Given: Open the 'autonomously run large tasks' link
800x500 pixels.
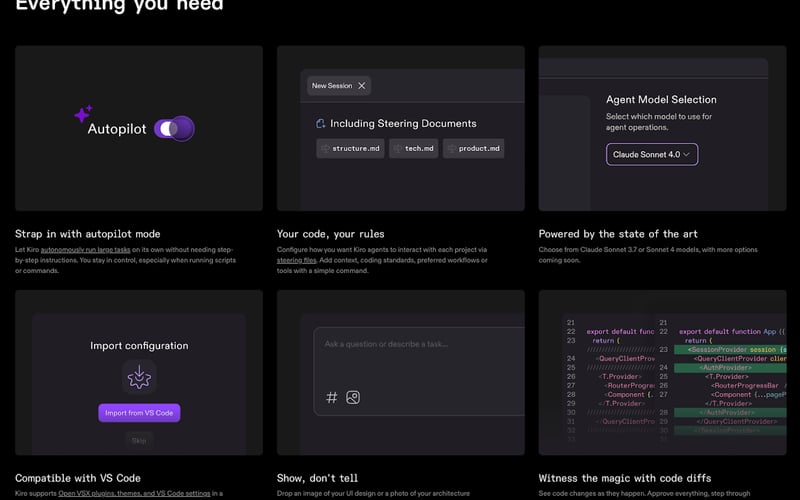Looking at the screenshot, I should [x=86, y=250].
